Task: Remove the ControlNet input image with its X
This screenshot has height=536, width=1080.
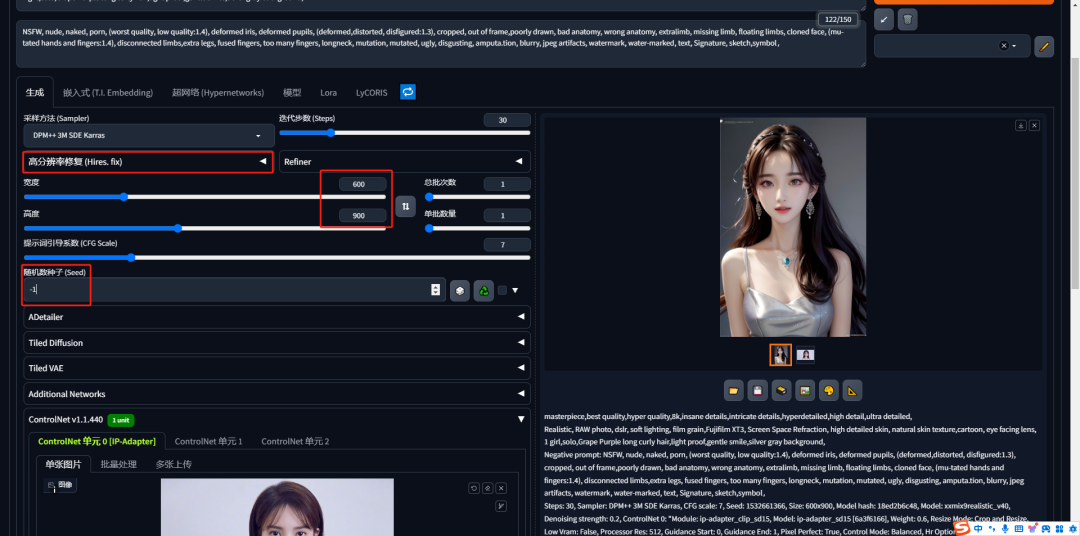Action: pos(501,488)
